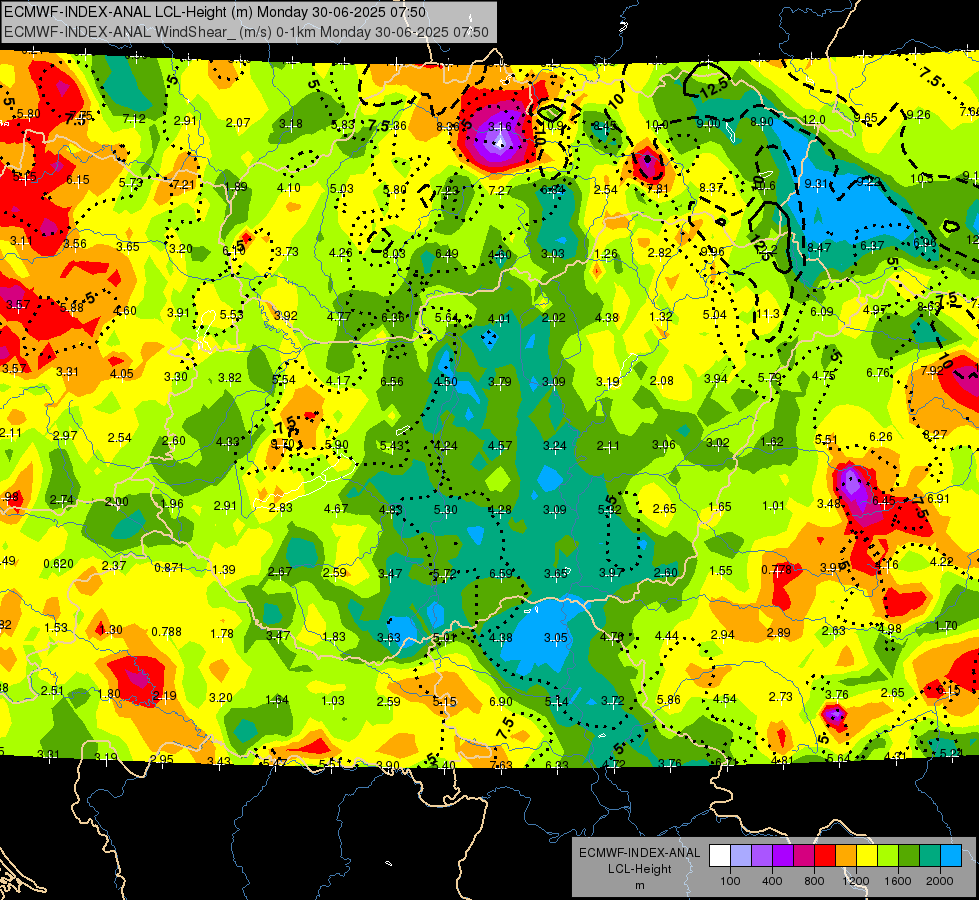
Task: Click the wind shear value 6.26
Action: (x=880, y=437)
